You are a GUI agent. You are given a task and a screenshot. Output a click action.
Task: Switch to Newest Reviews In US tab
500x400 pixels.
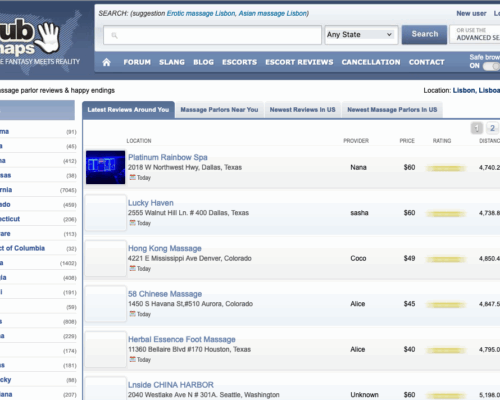pos(303,110)
